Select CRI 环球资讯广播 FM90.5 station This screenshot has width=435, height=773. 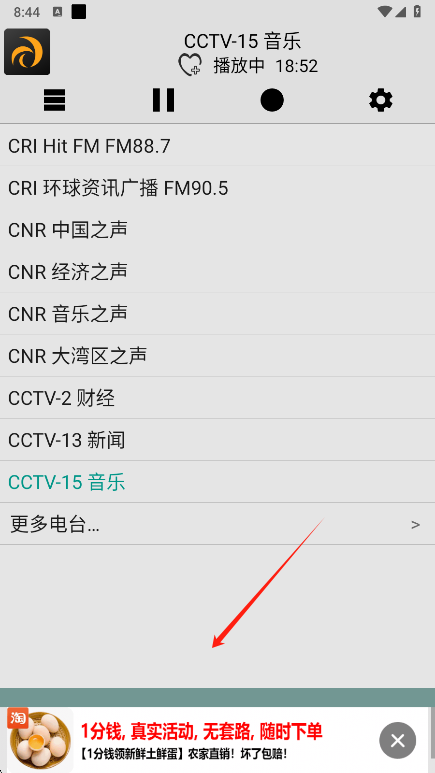[218, 187]
